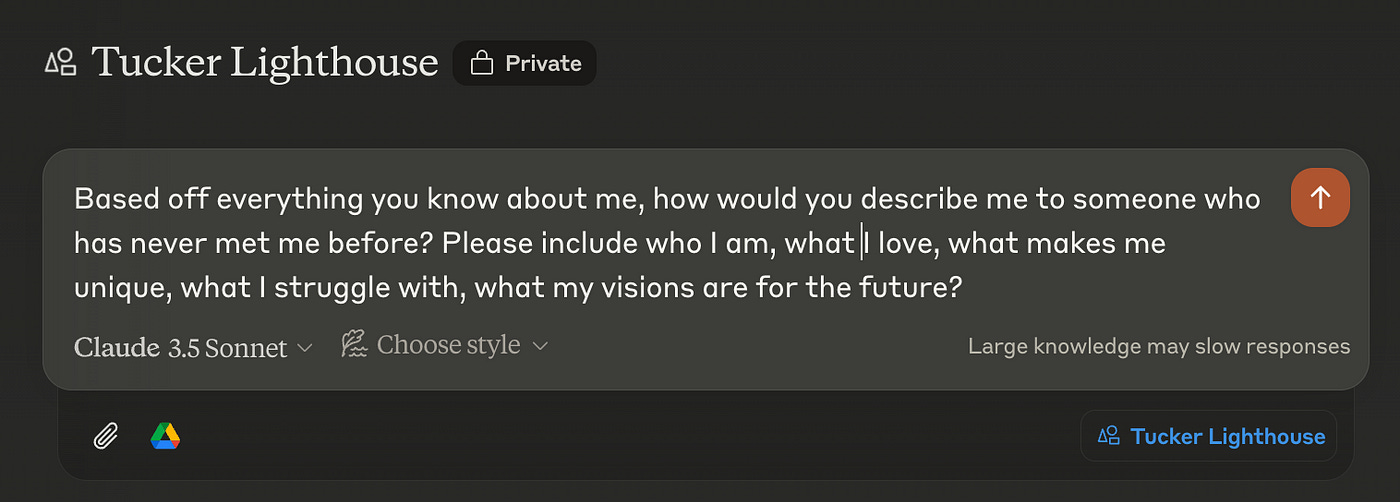Viewport: 1400px width, 502px height.
Task: Click the Claude wordmark in the model selector
Action: tap(117, 347)
